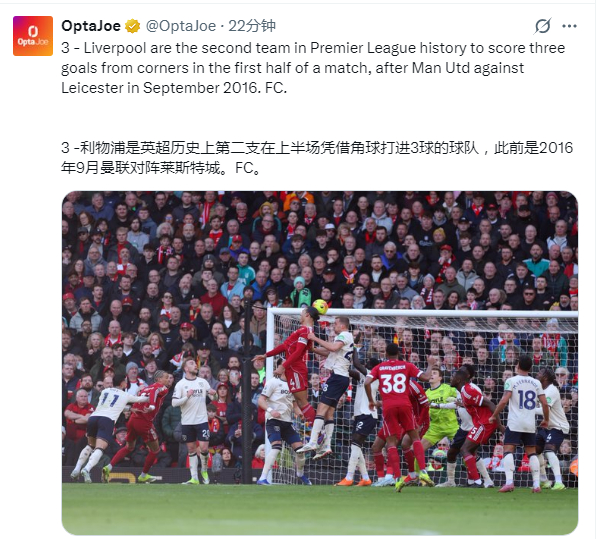Click the Chinese translated tweet text
Image resolution: width=598 pixels, height=539 pixels.
pyautogui.click(x=317, y=158)
